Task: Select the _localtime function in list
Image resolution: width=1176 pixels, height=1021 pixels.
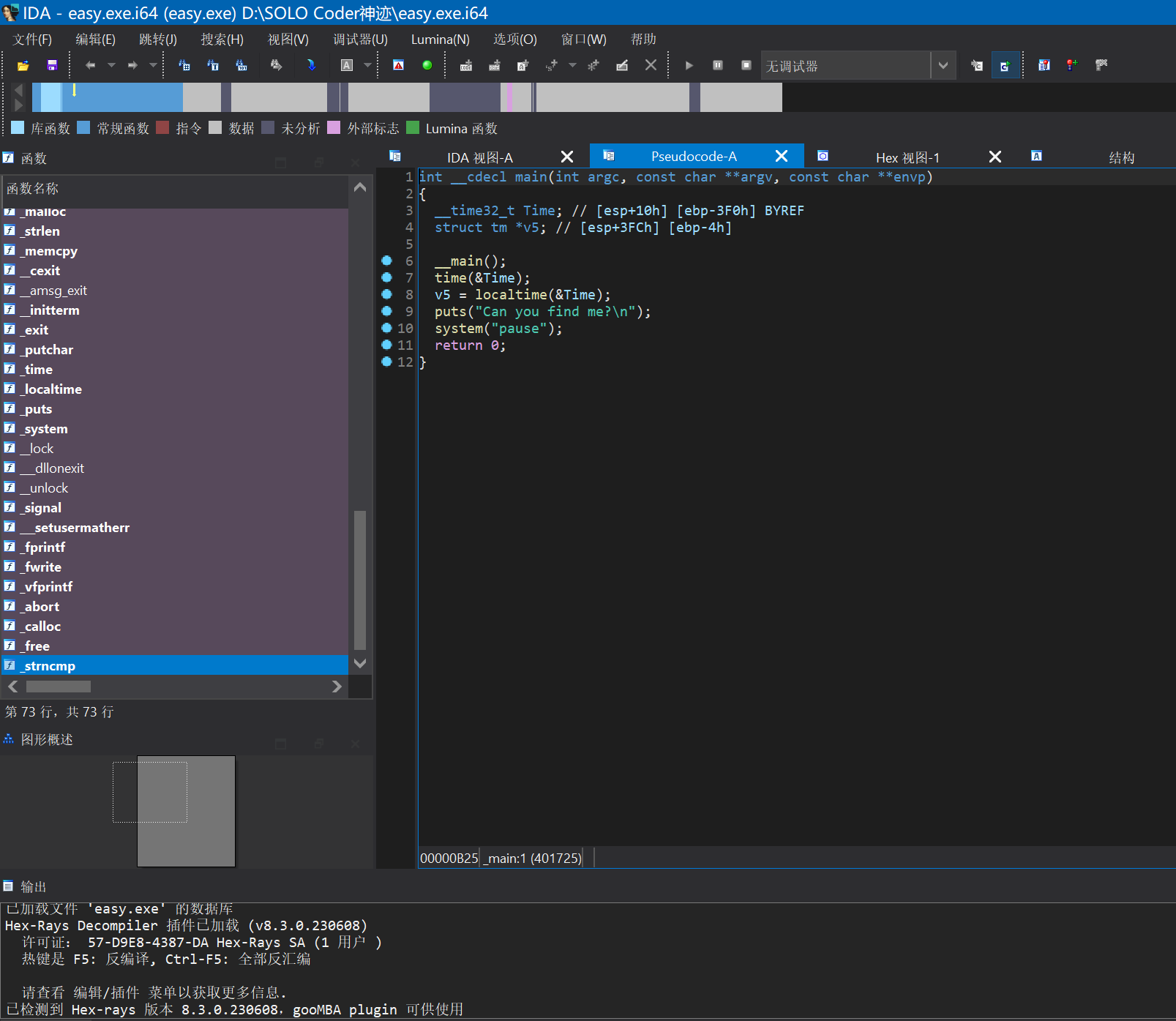Action: 53,389
